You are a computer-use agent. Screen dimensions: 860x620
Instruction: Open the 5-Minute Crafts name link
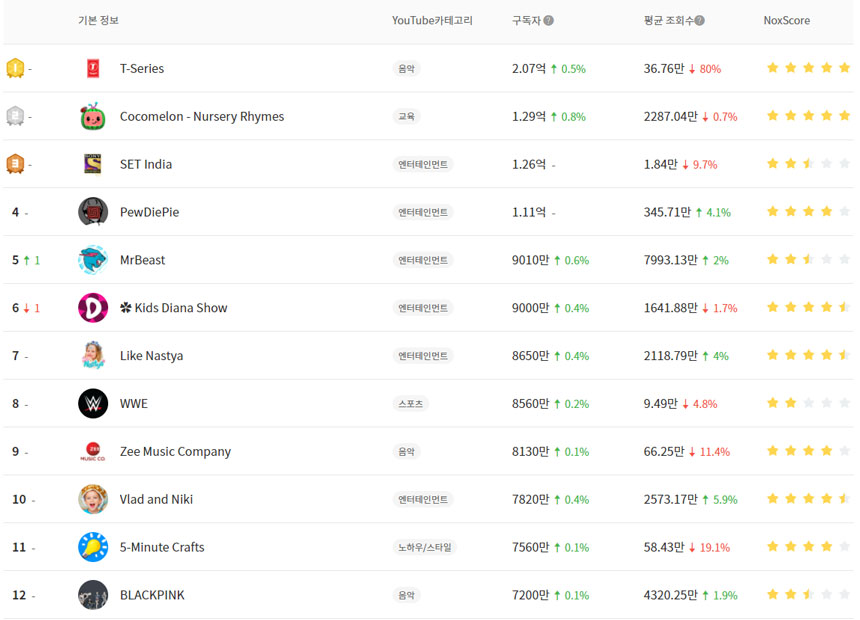162,547
